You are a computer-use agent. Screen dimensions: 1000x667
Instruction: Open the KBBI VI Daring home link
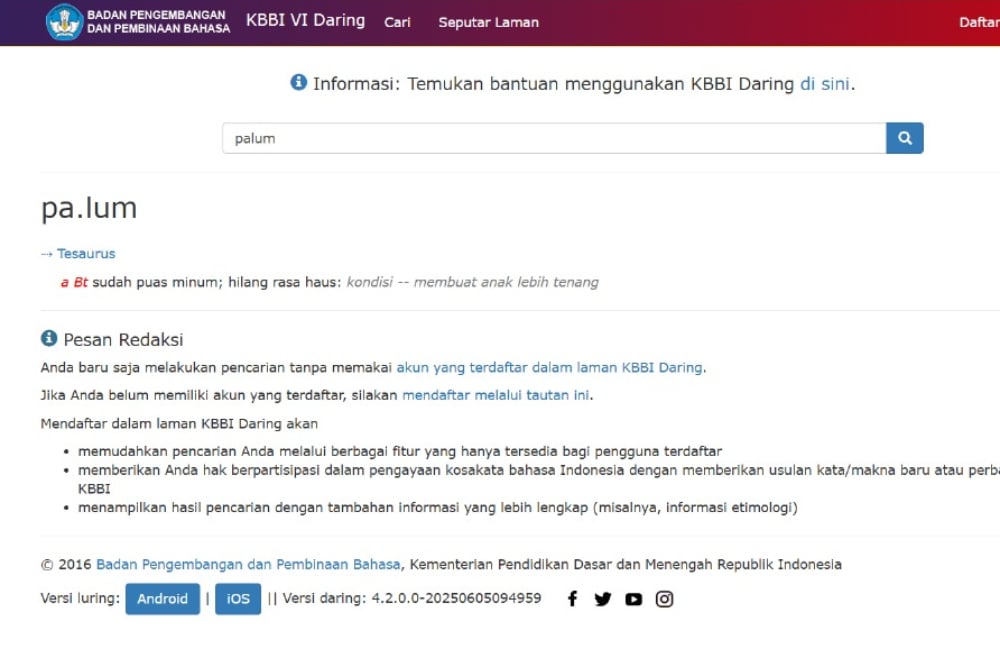[305, 20]
